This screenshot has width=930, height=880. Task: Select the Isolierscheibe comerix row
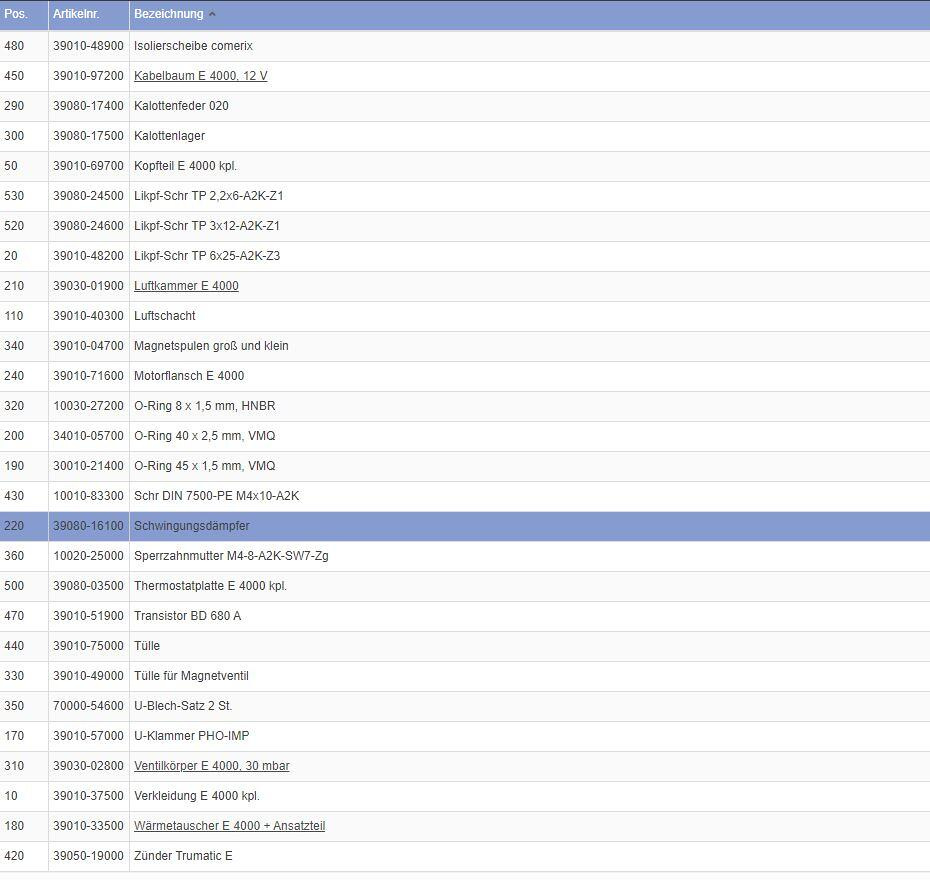[x=193, y=46]
